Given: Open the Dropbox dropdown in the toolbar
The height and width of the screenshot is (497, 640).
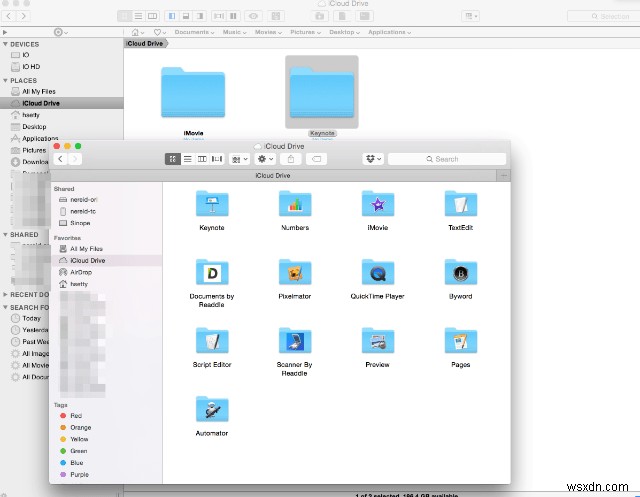Looking at the screenshot, I should (x=374, y=159).
